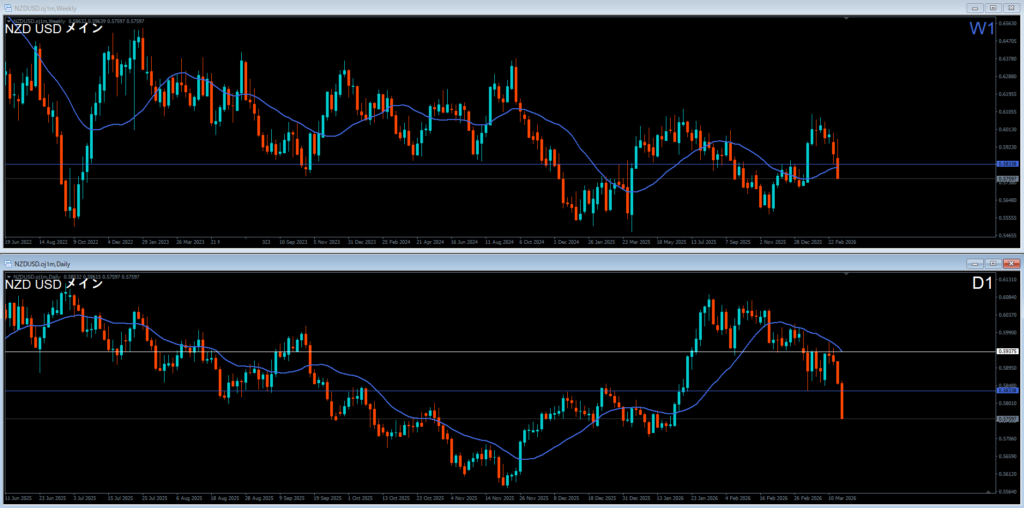1024x508 pixels.
Task: Close the Daily chart window
Action: (1011, 264)
